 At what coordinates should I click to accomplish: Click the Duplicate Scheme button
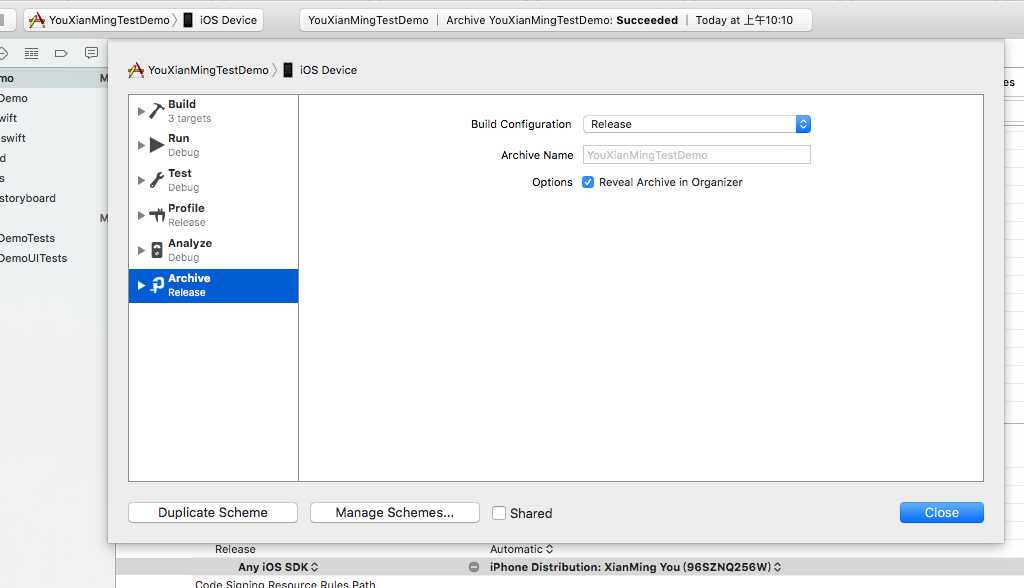213,513
